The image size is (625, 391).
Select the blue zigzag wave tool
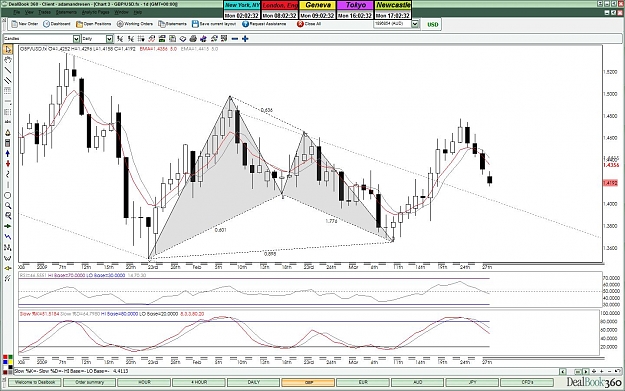(x=8, y=237)
